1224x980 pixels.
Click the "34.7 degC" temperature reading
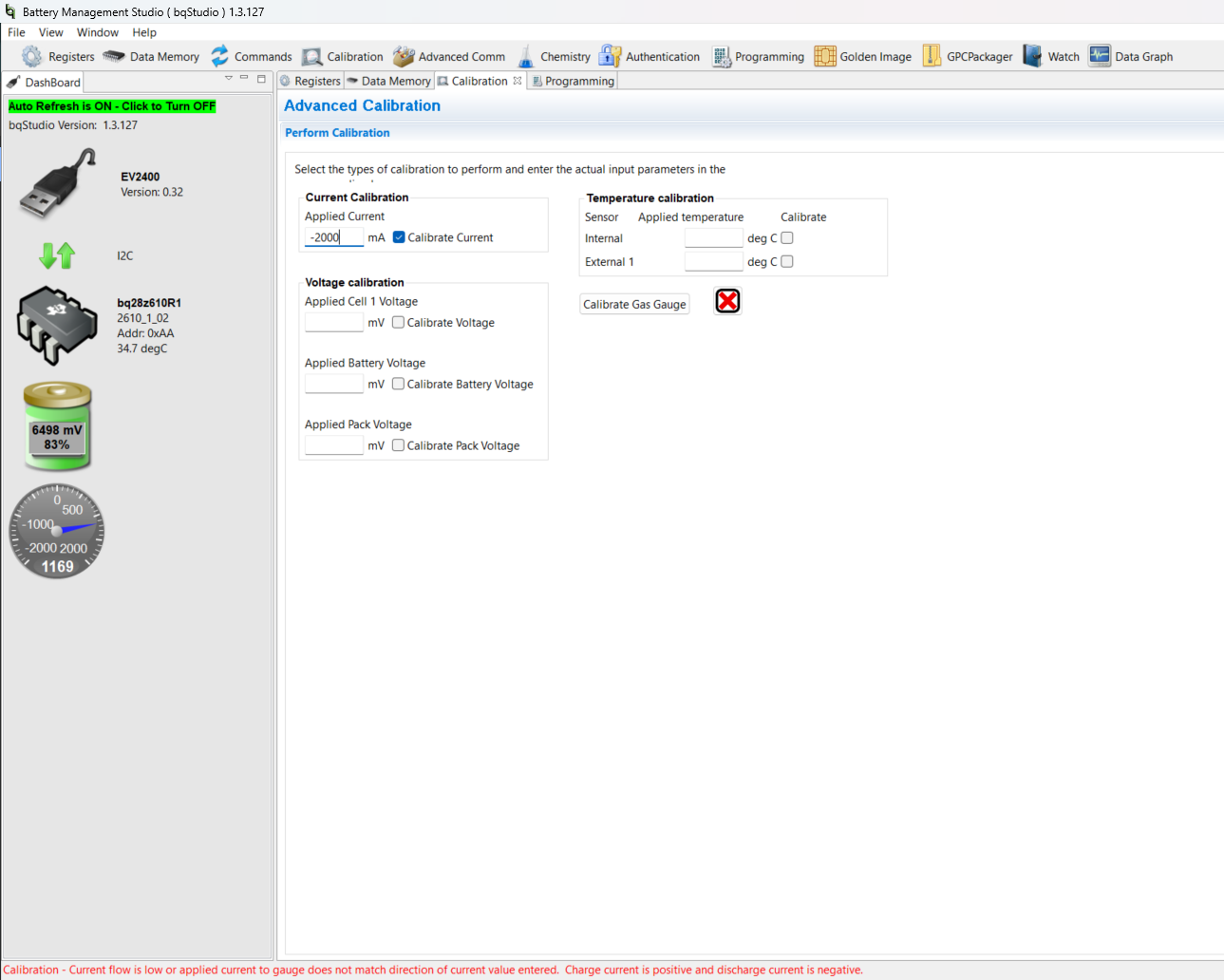pos(142,349)
